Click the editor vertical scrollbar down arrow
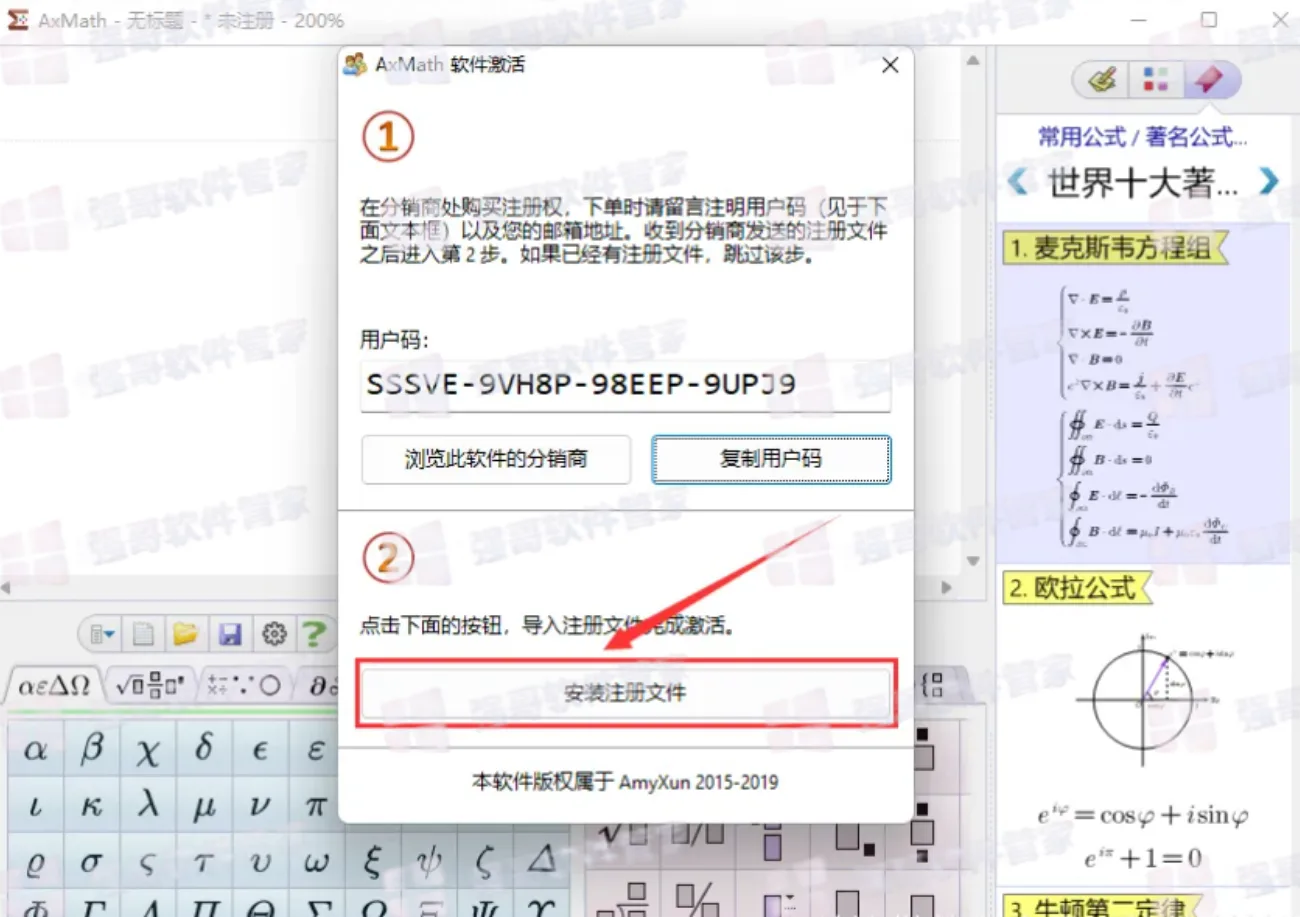The height and width of the screenshot is (917, 1300). pyautogui.click(x=974, y=561)
